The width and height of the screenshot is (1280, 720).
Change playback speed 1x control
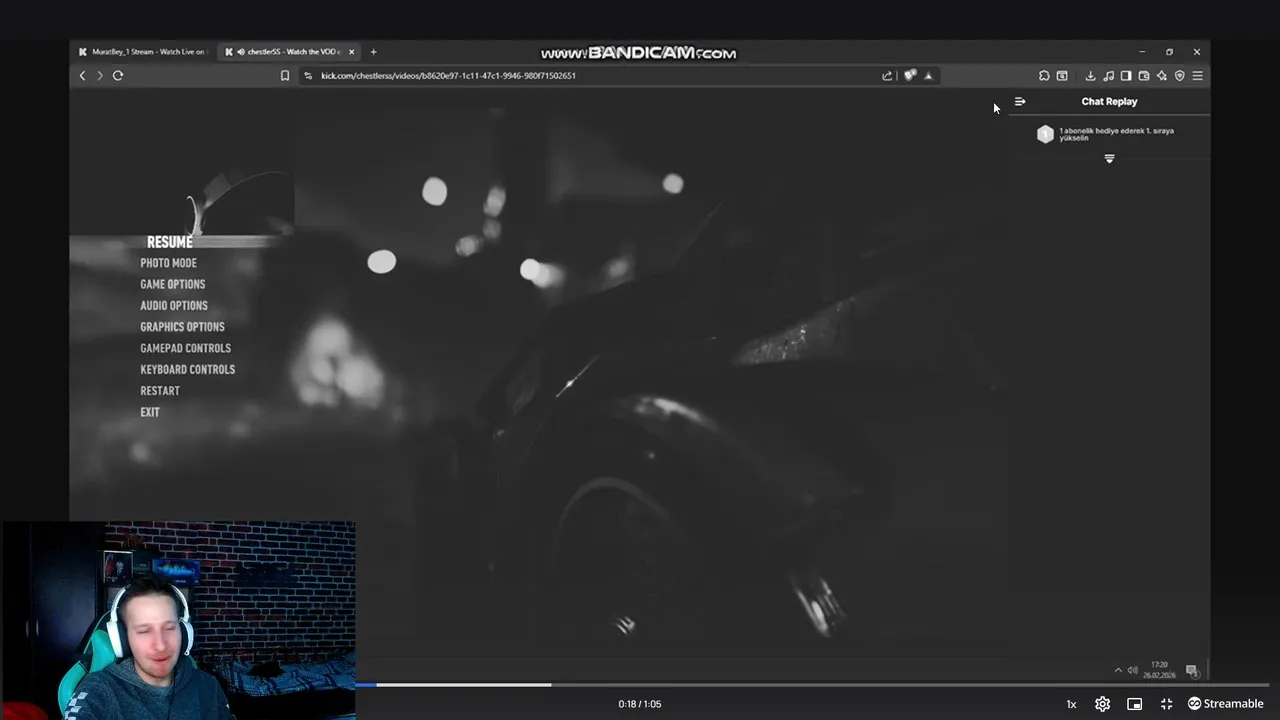coord(1071,704)
